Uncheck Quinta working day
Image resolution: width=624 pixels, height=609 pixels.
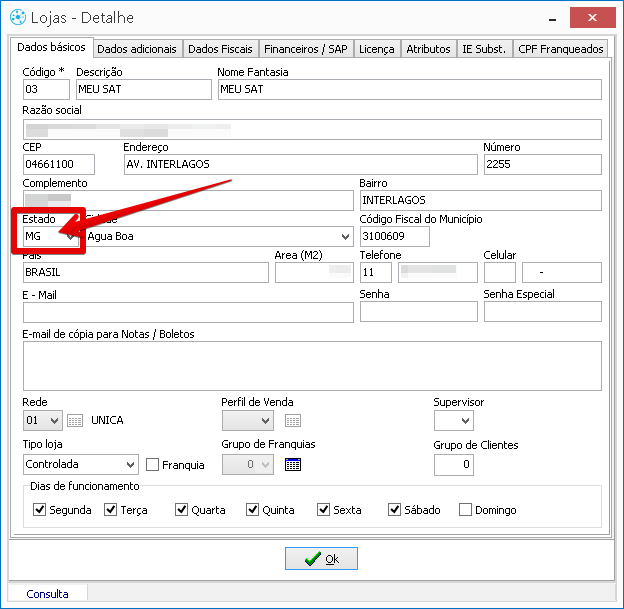(x=252, y=509)
